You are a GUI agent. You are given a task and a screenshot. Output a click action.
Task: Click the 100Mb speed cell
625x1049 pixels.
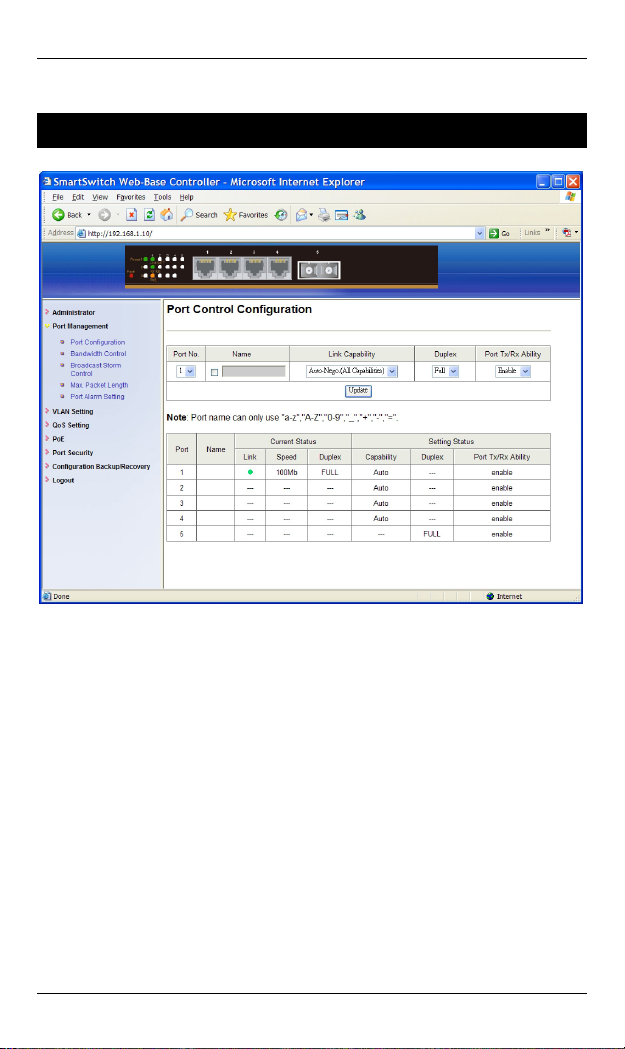[286, 472]
